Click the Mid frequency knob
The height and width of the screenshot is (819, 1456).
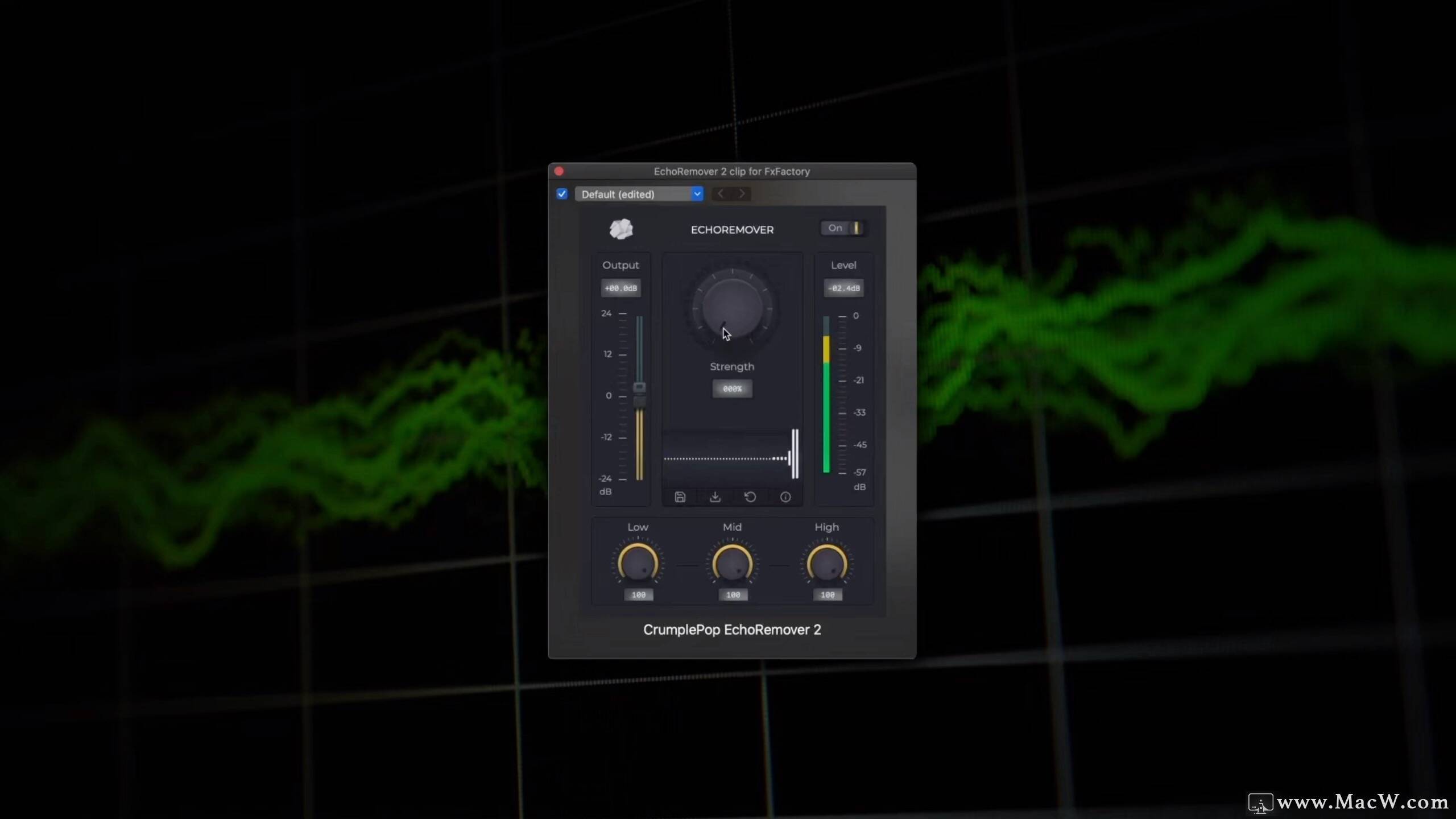pyautogui.click(x=733, y=564)
